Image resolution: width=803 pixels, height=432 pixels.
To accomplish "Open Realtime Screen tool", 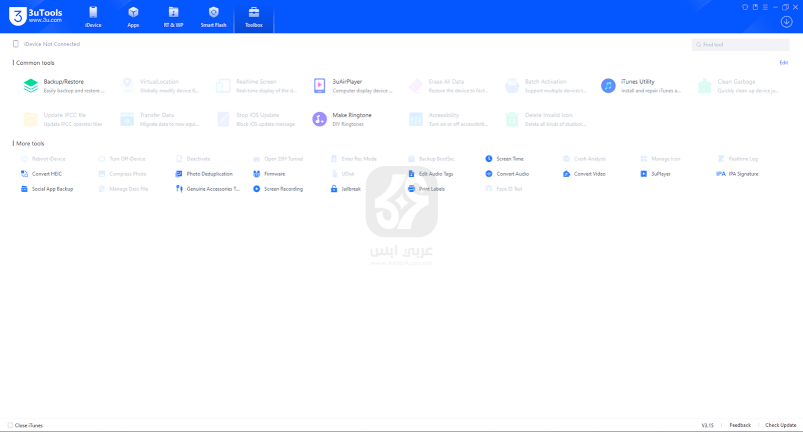I will coord(256,85).
